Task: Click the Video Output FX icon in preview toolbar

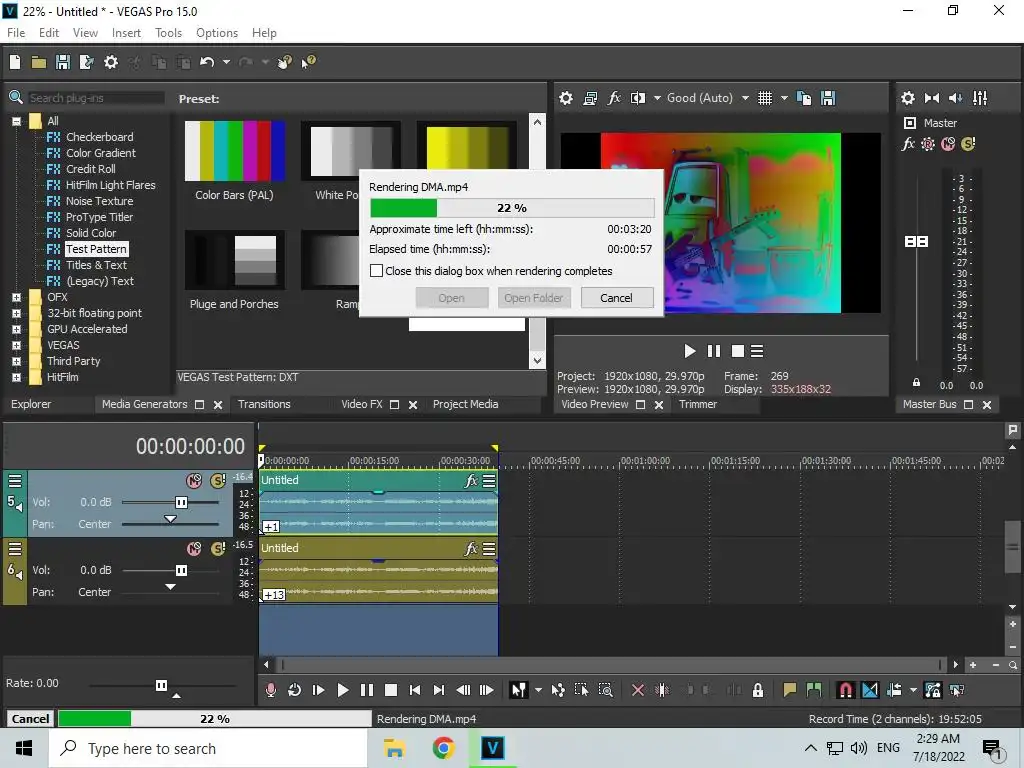Action: [x=614, y=98]
